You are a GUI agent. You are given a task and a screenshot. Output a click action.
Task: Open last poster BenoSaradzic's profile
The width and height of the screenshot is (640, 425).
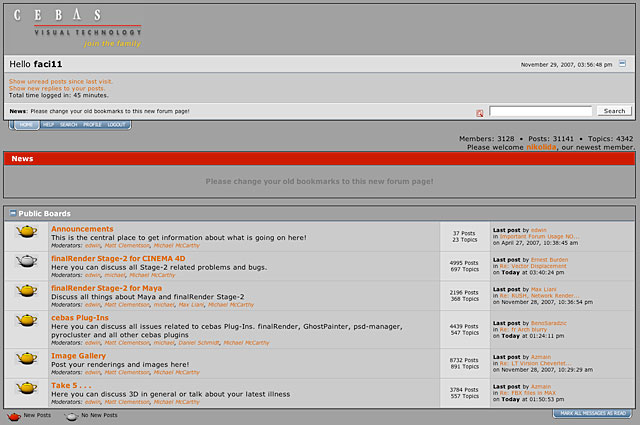549,323
